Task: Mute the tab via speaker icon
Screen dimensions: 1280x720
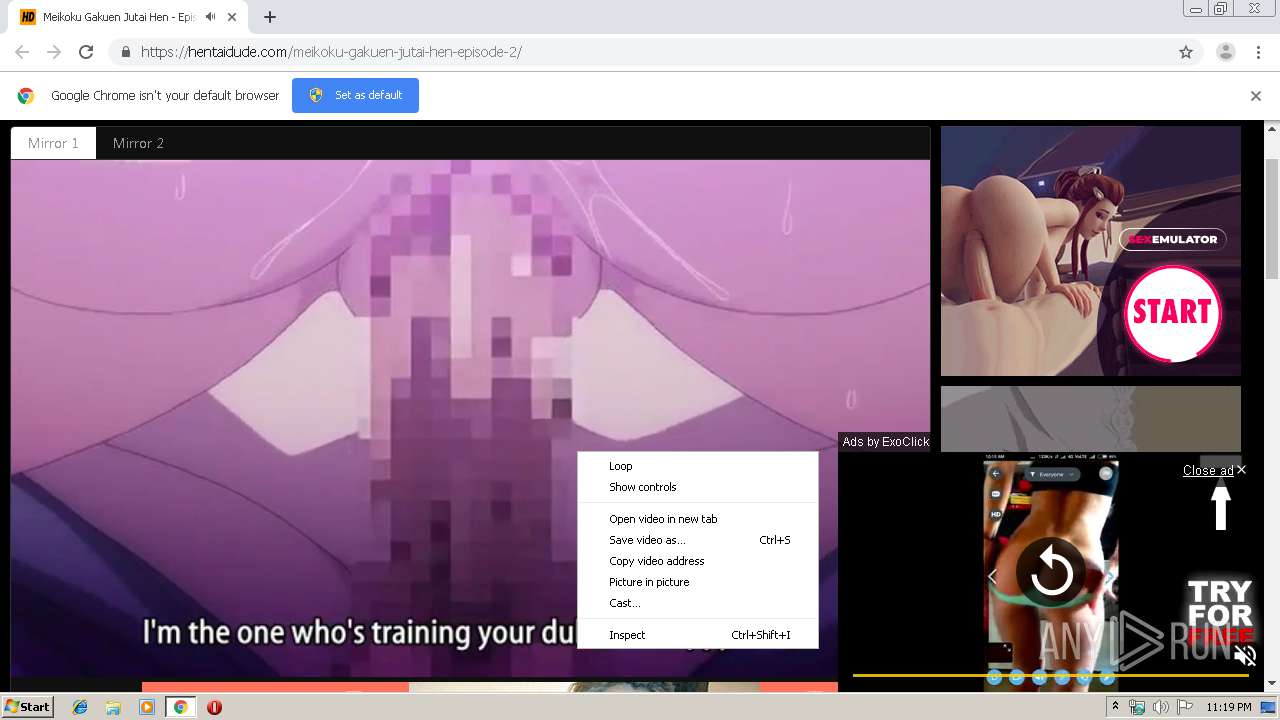Action: coord(210,17)
